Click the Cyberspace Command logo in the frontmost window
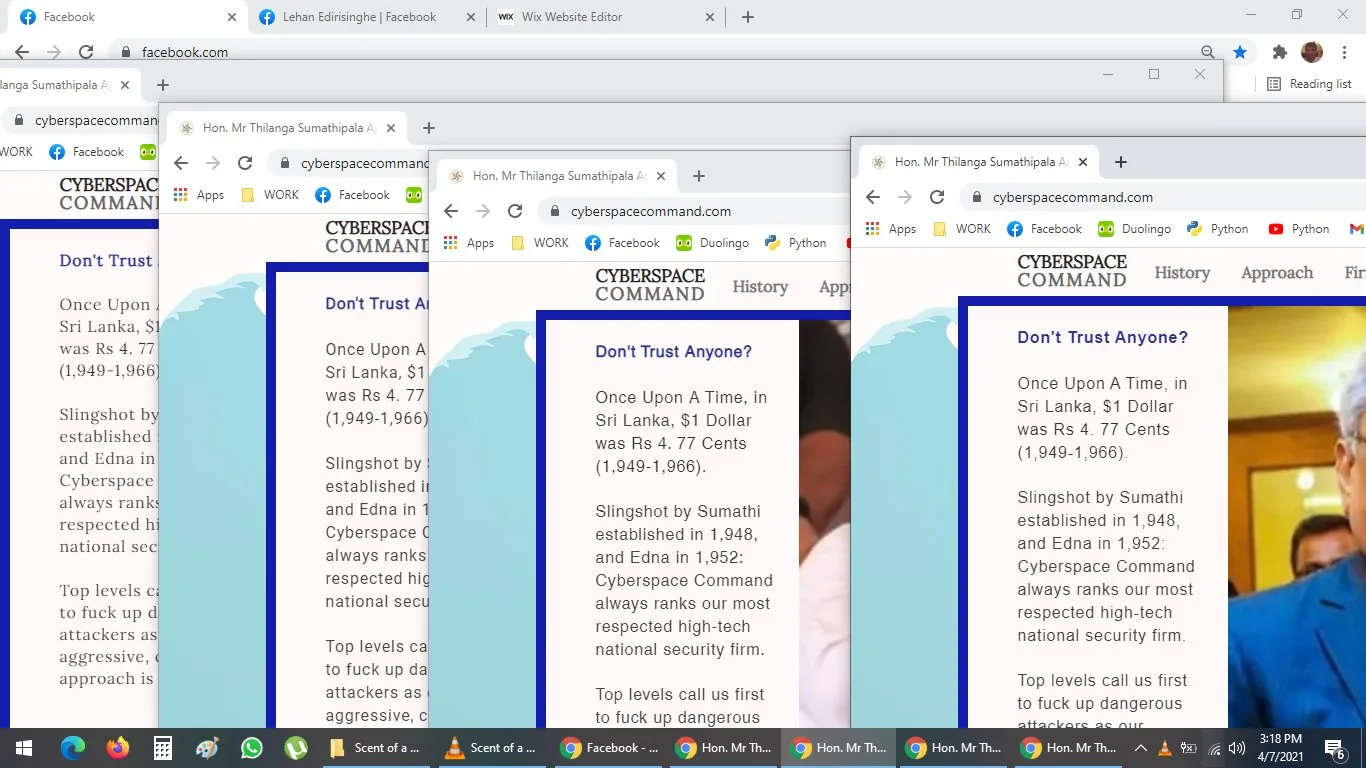Screen dimensions: 1366x768 (x=1072, y=271)
